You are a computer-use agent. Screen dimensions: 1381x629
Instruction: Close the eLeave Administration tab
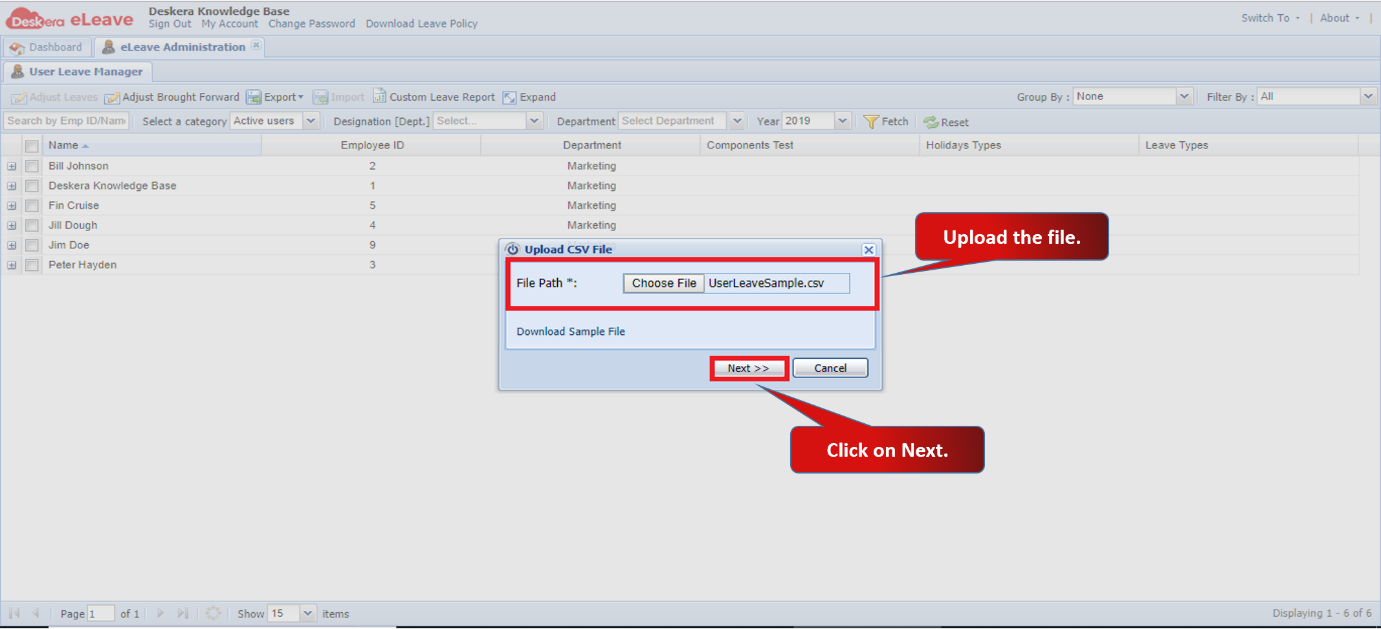[256, 46]
